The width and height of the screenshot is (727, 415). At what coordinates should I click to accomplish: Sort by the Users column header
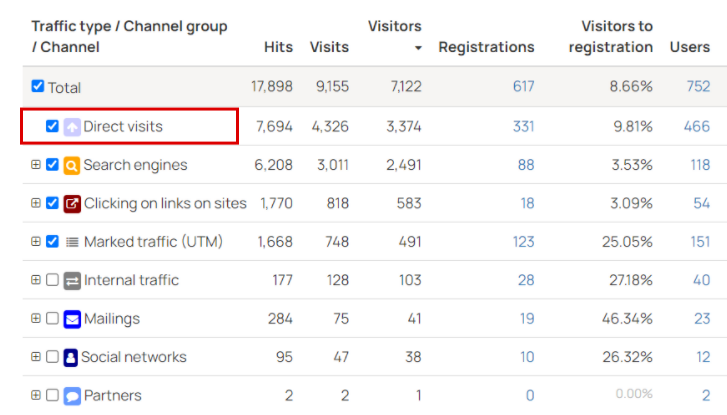[690, 47]
